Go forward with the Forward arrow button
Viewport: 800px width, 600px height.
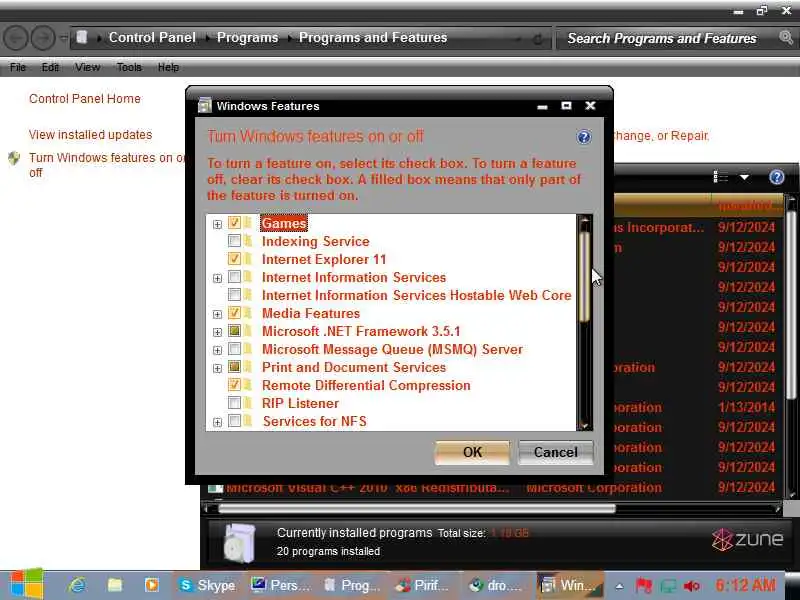tap(43, 38)
